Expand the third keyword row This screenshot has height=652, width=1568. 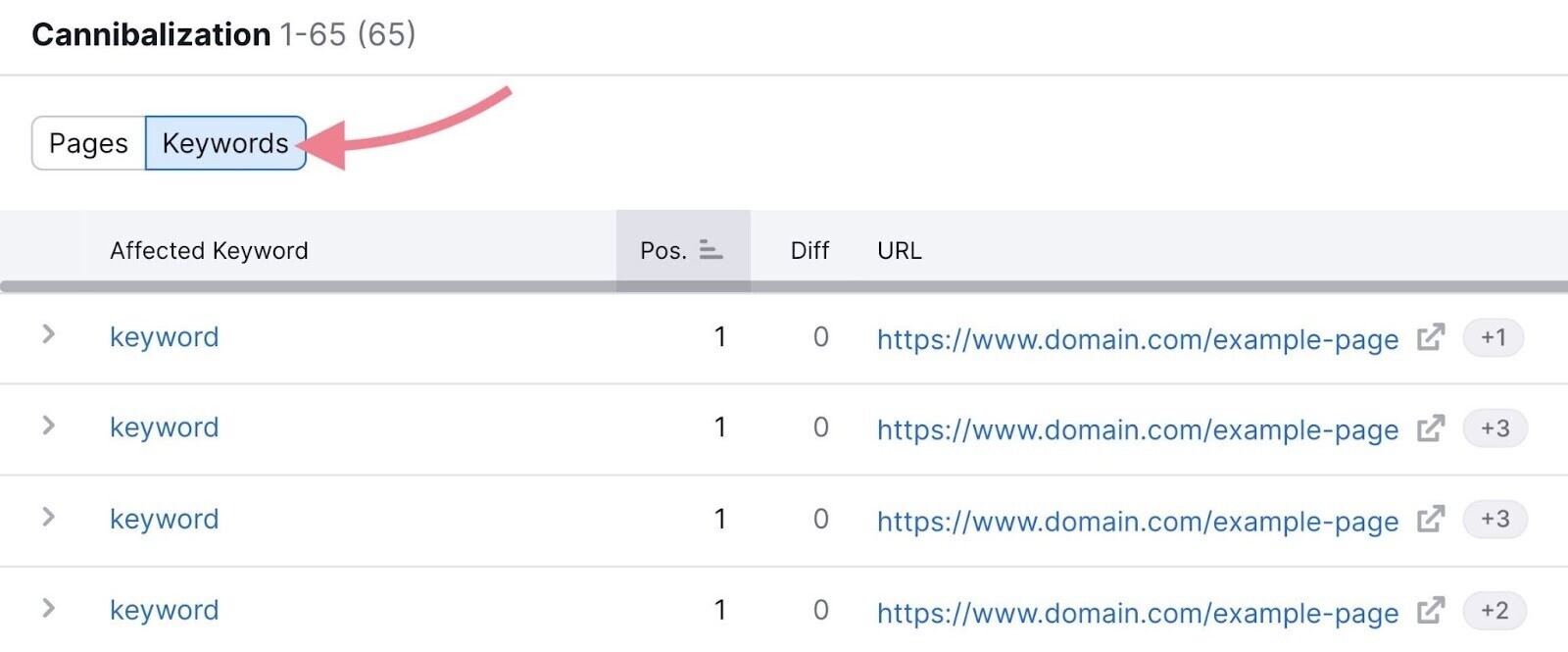click(x=48, y=518)
